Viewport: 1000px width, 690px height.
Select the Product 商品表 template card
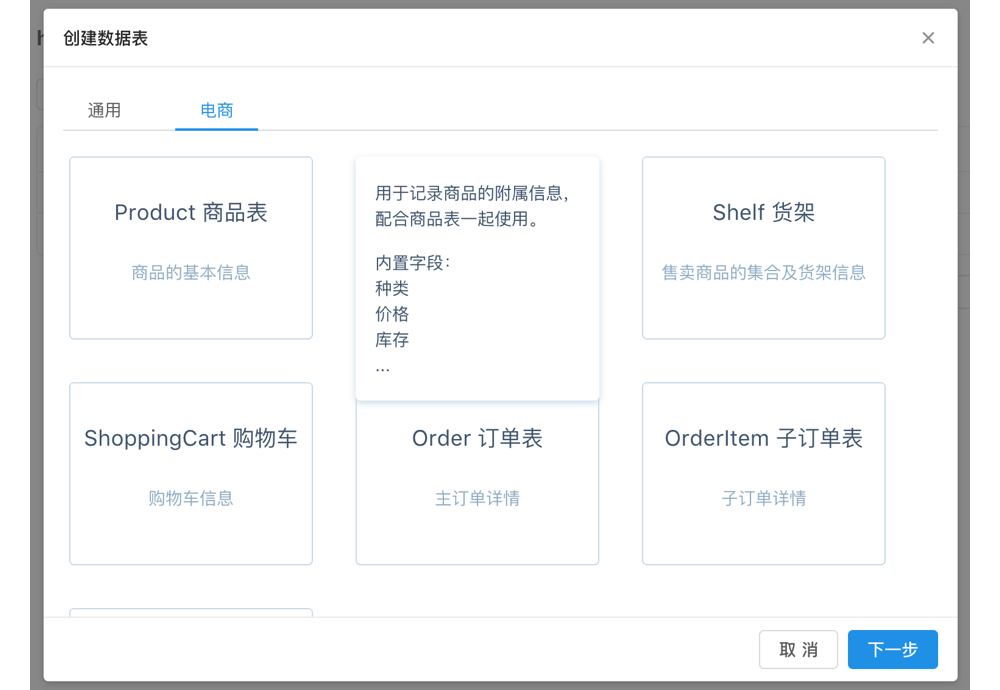[x=190, y=247]
